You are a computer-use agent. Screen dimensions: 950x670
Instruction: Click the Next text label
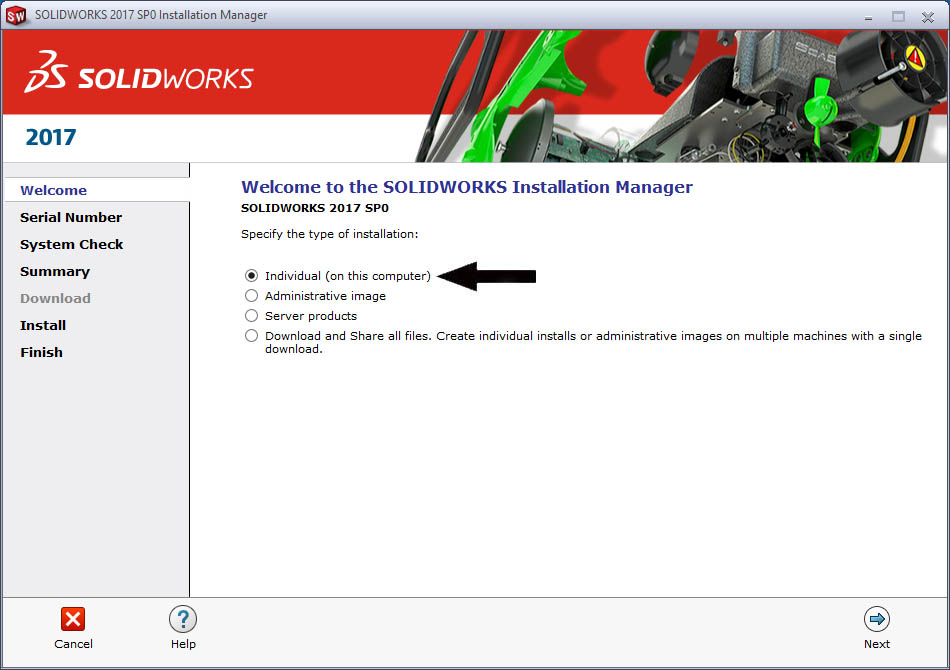[x=877, y=644]
